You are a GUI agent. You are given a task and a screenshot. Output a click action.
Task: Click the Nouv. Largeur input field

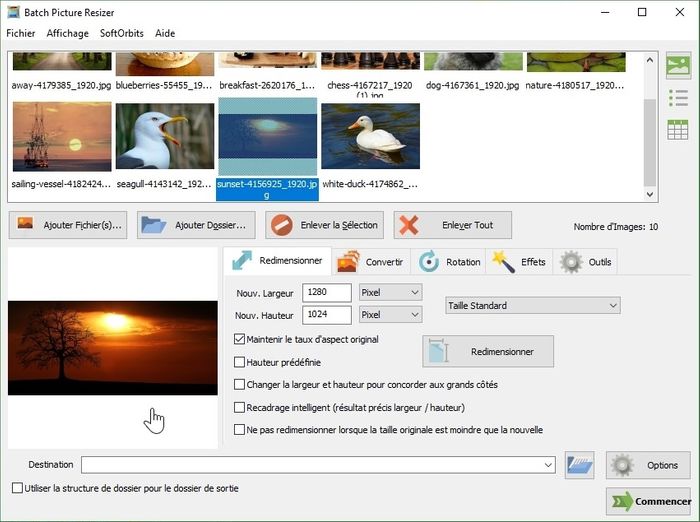point(326,292)
